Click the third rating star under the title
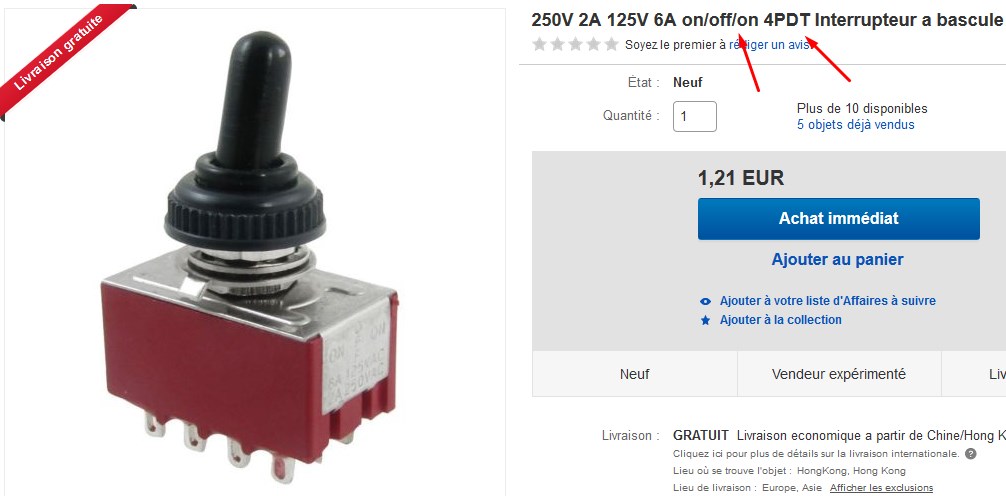Image resolution: width=1006 pixels, height=496 pixels. tap(575, 44)
